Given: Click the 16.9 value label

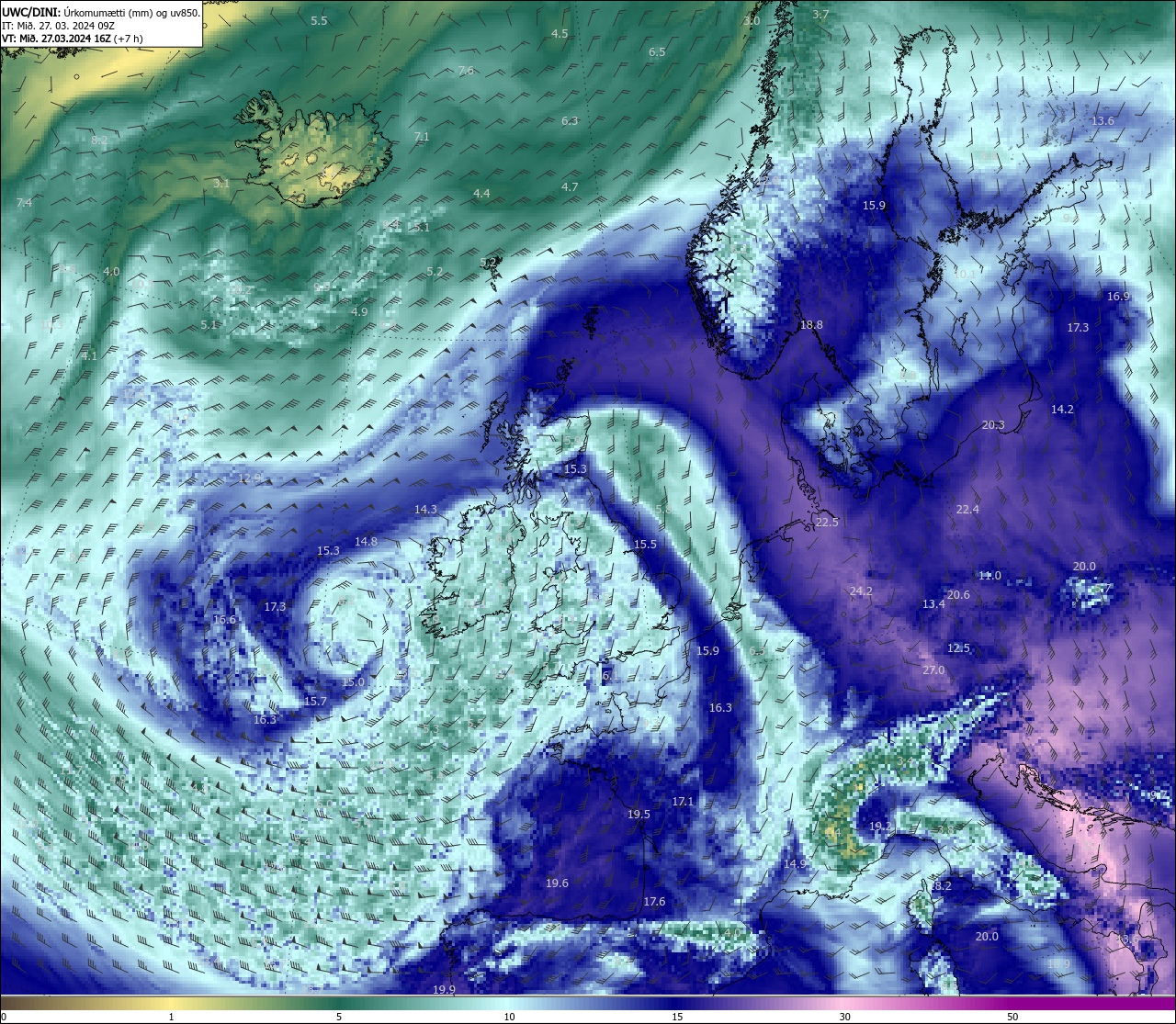Looking at the screenshot, I should (x=1118, y=297).
